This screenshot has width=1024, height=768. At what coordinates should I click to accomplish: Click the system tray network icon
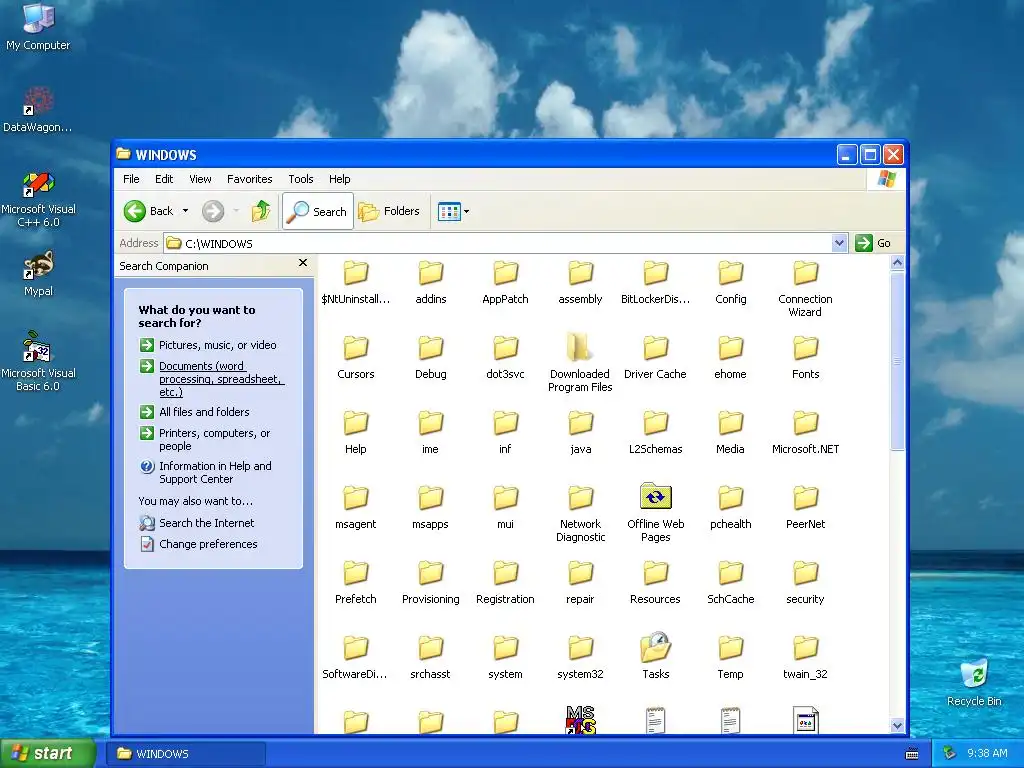tap(950, 754)
